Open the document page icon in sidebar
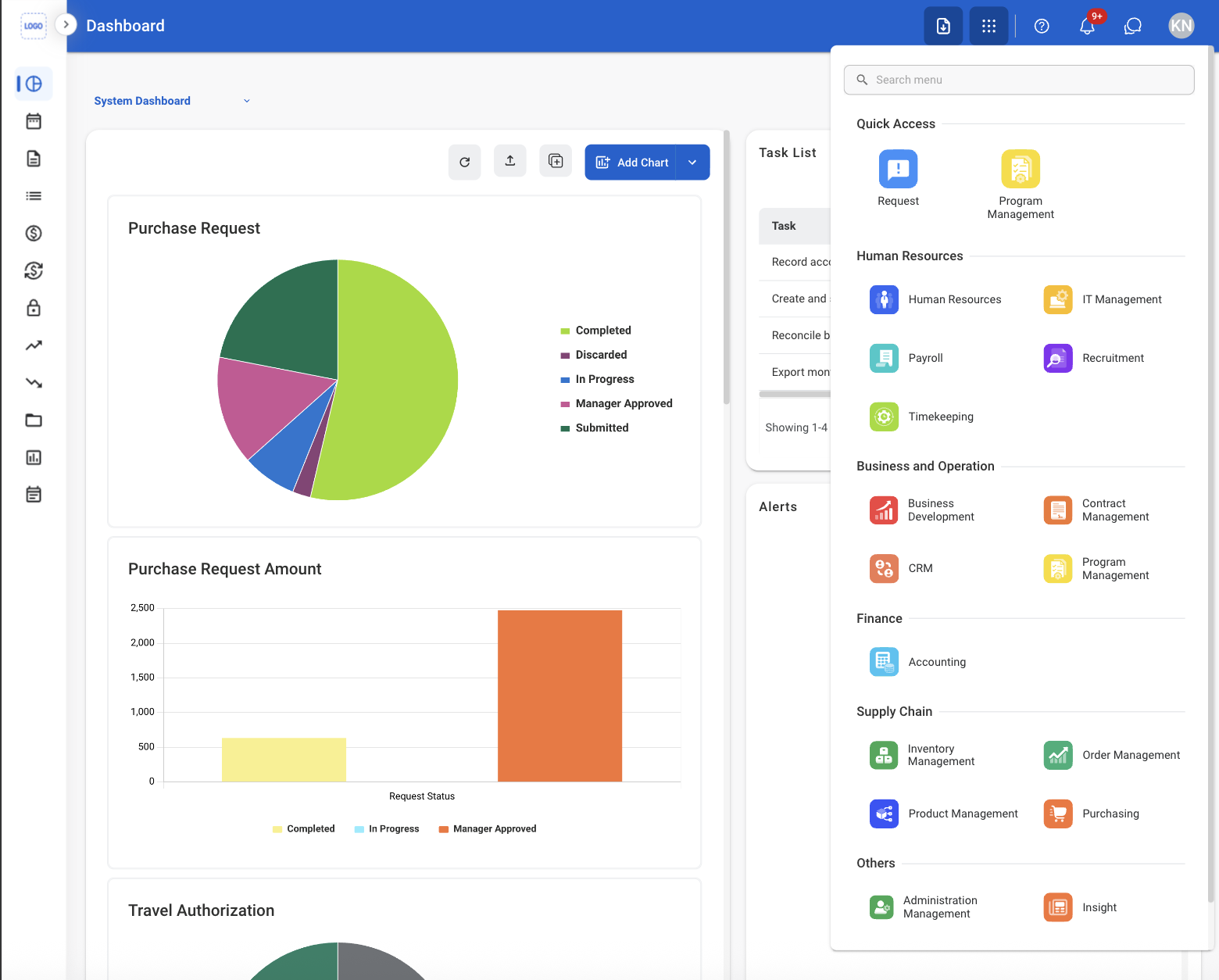 pos(34,159)
